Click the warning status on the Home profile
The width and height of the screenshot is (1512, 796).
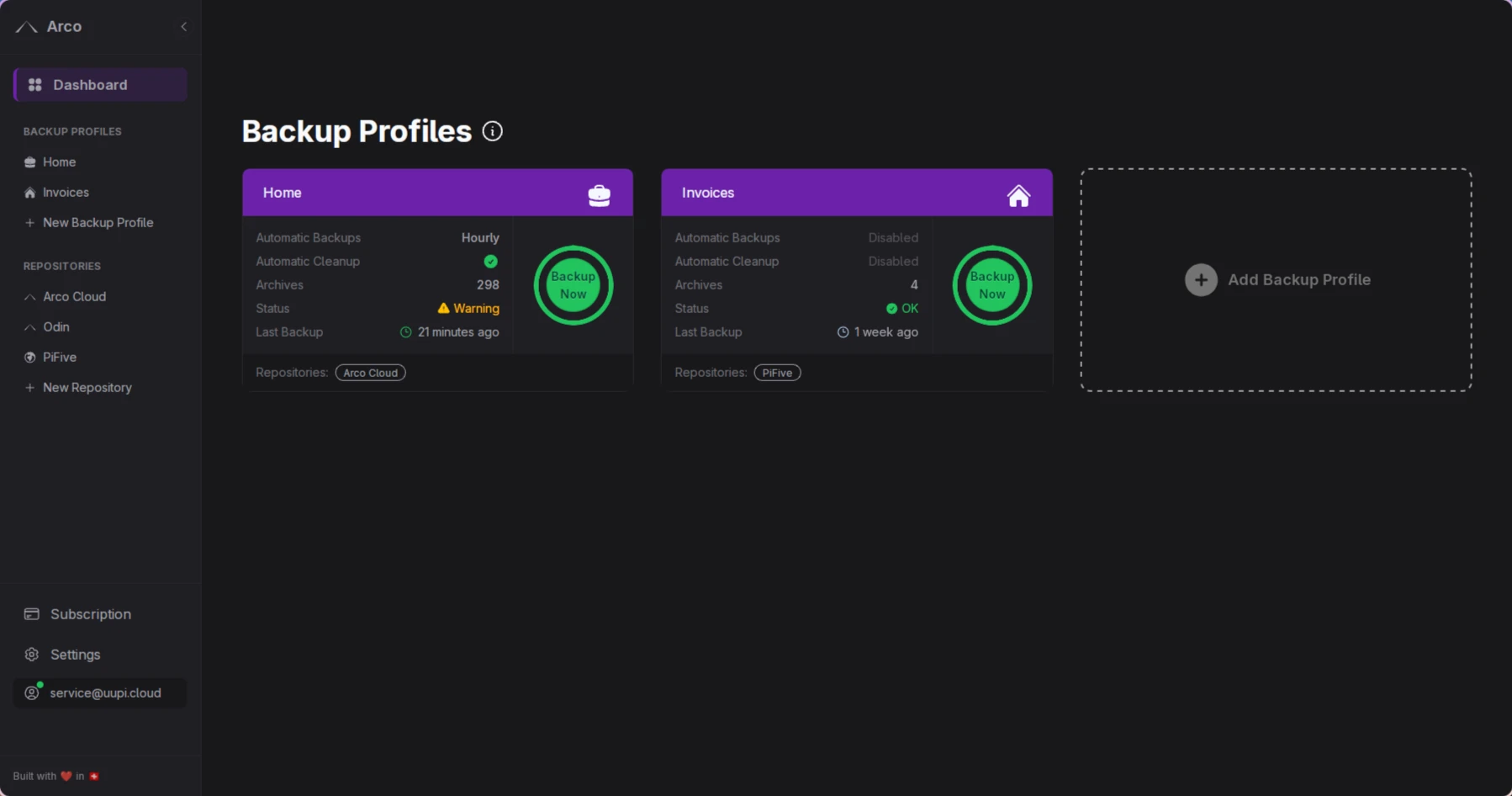pos(468,308)
